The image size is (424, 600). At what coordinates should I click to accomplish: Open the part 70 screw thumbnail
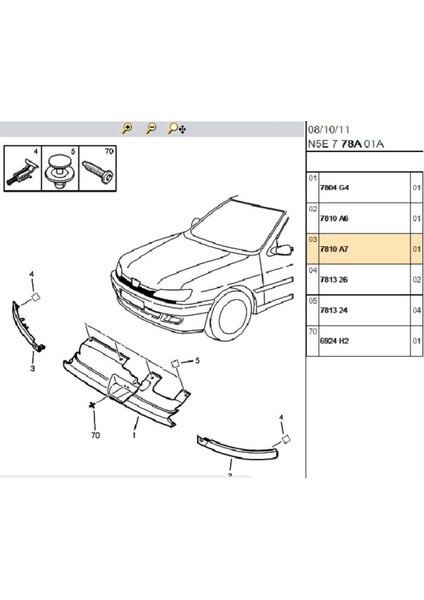click(97, 168)
